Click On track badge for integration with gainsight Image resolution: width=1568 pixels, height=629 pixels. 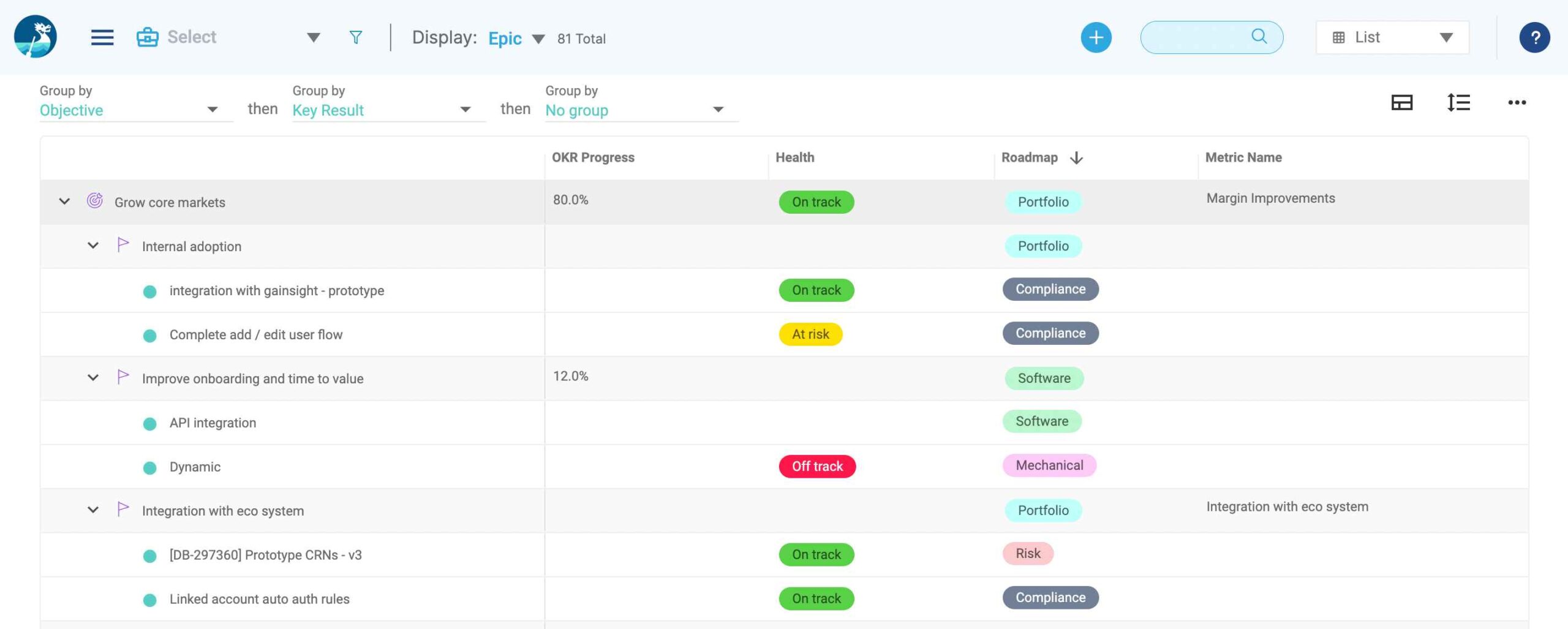tap(816, 290)
